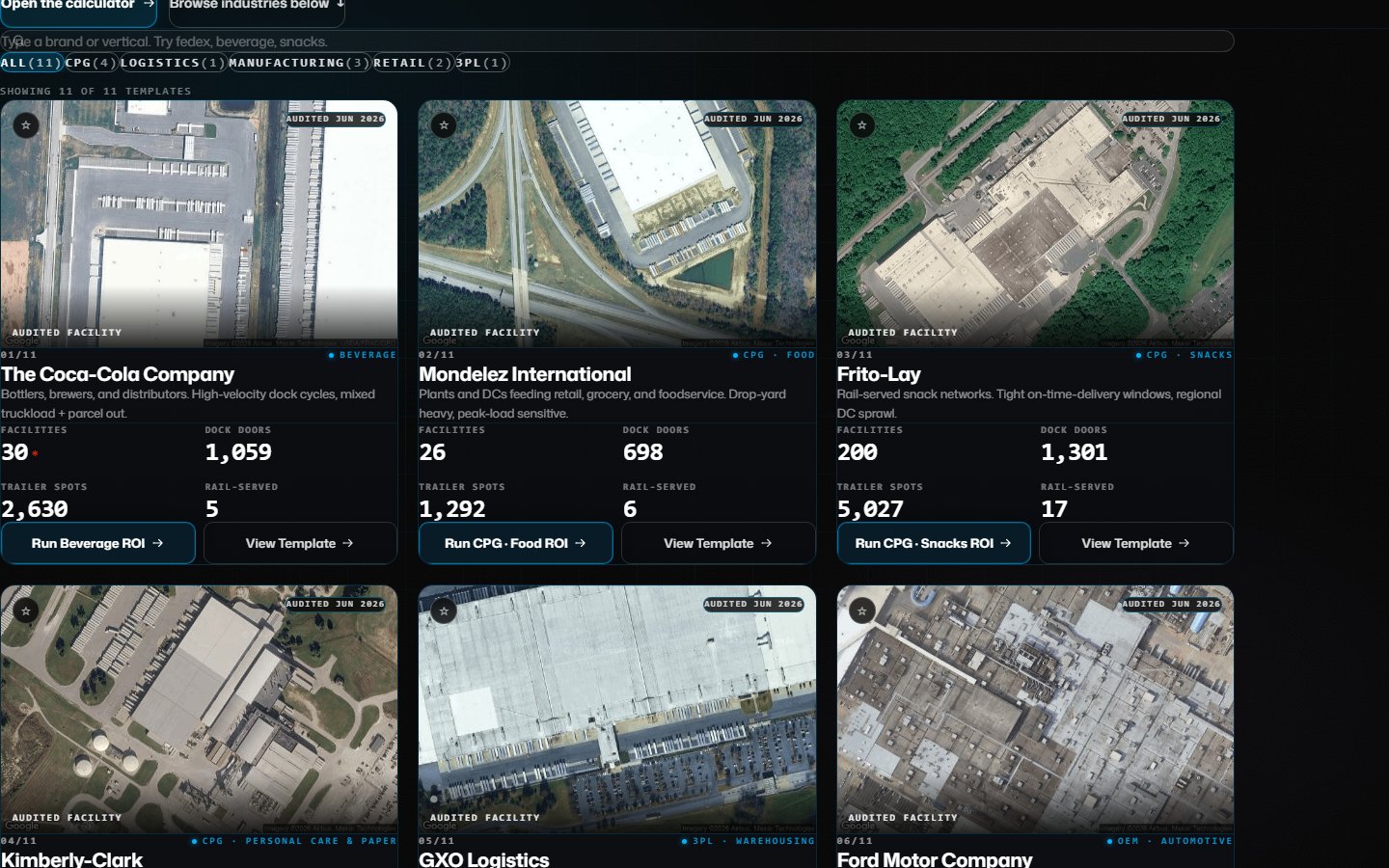Focus the brand or vertical search field
The width and height of the screenshot is (1389, 868).
pyautogui.click(x=617, y=41)
